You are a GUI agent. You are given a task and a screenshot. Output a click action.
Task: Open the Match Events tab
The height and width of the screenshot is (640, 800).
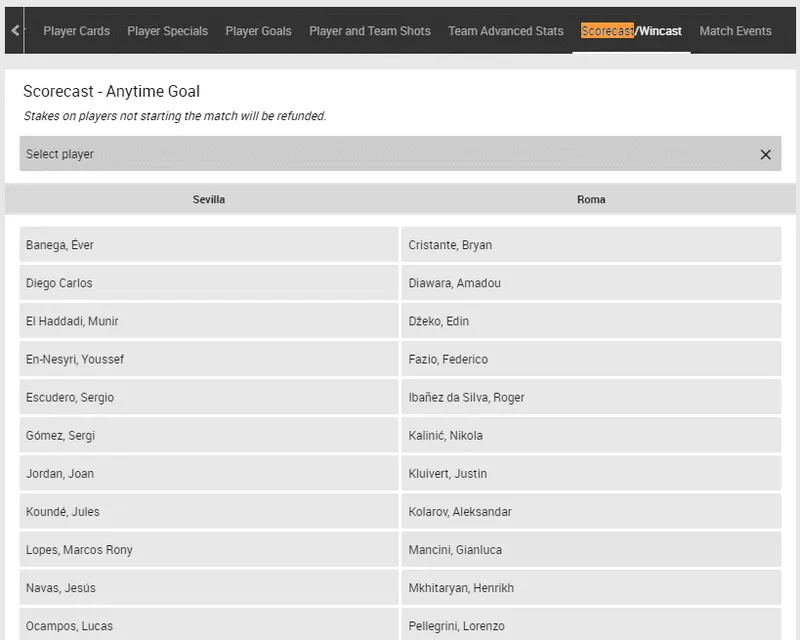point(735,31)
